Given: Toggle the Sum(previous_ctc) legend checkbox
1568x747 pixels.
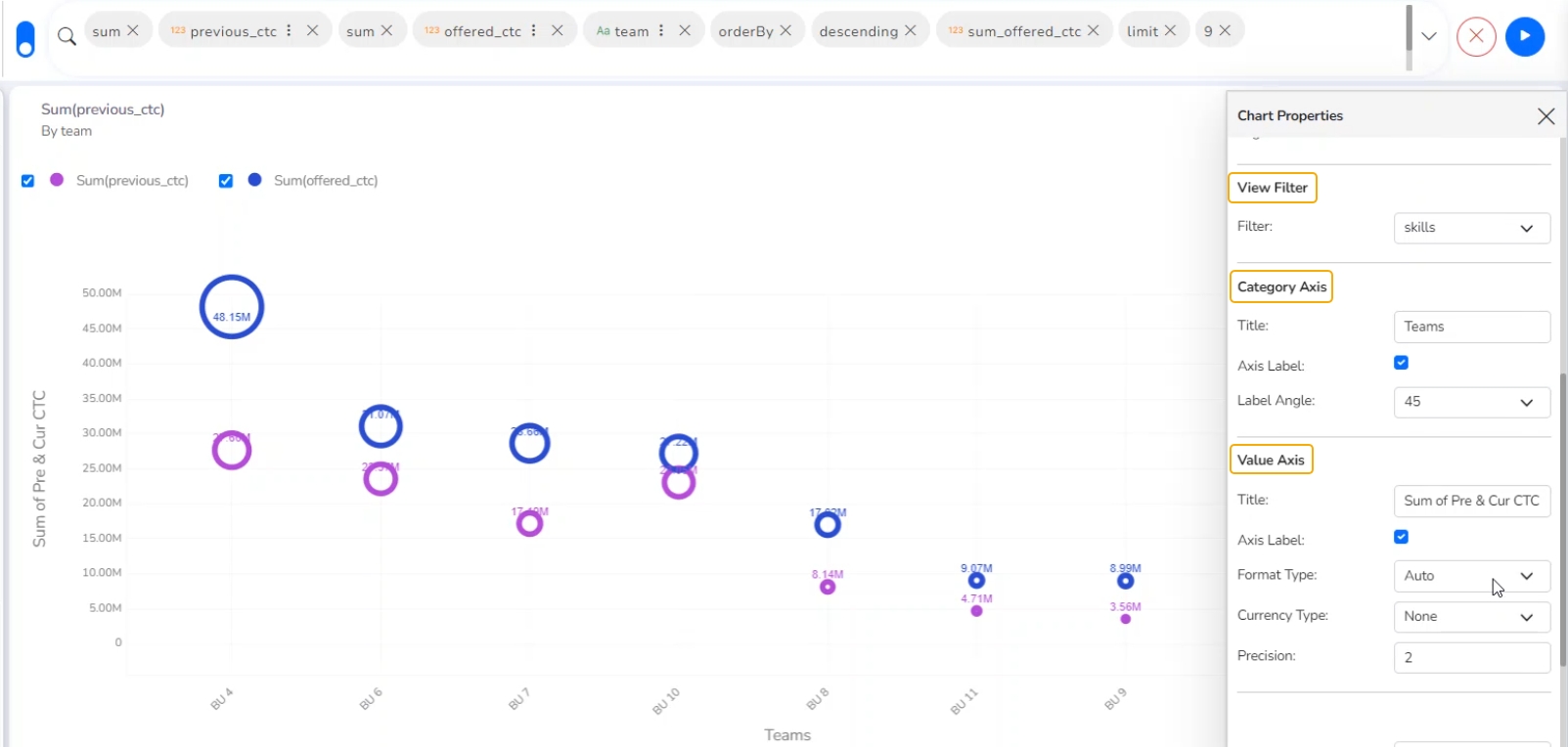Looking at the screenshot, I should coord(28,181).
